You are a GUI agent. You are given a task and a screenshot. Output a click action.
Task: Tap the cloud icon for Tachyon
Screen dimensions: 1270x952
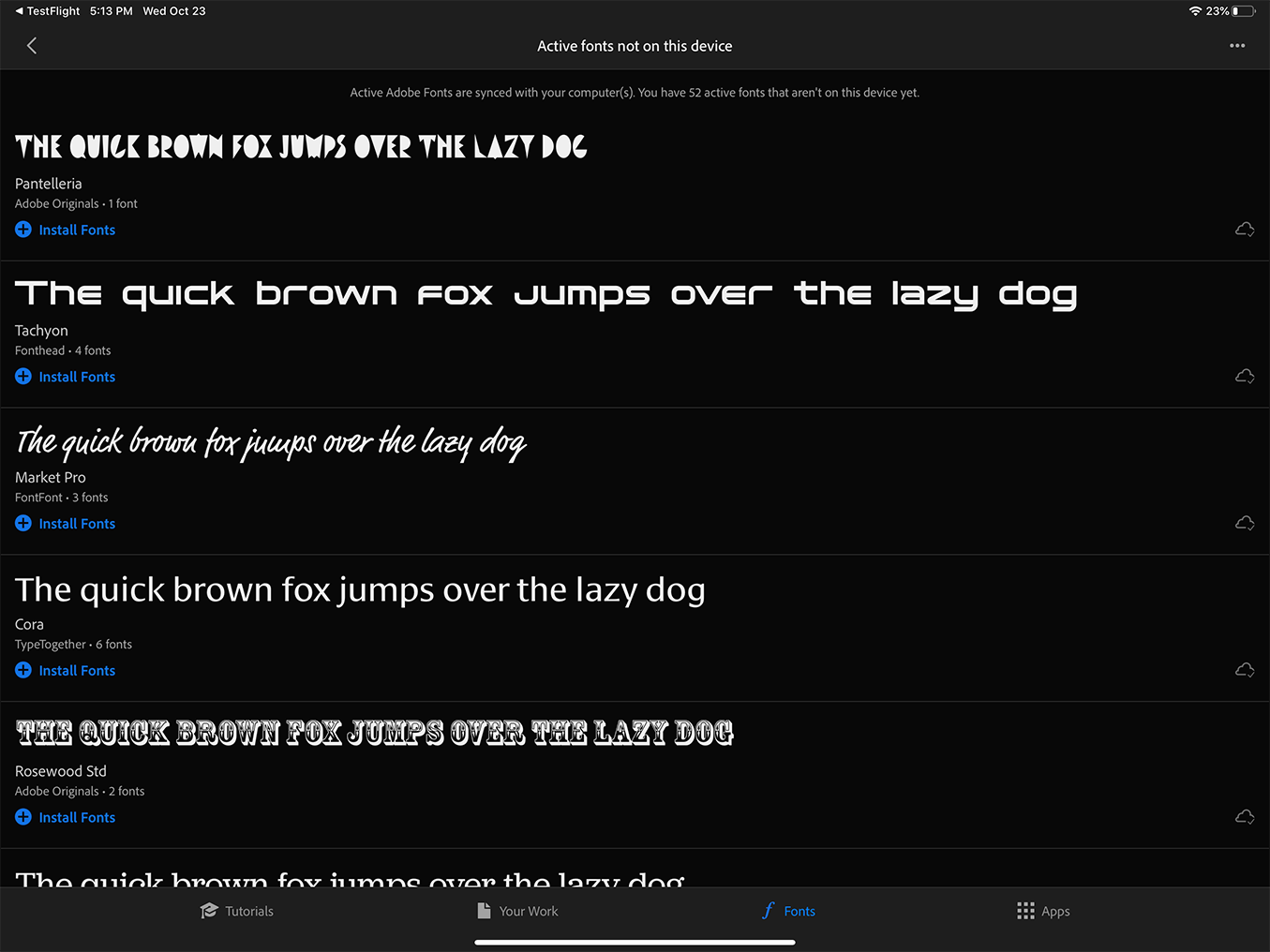[x=1245, y=377]
